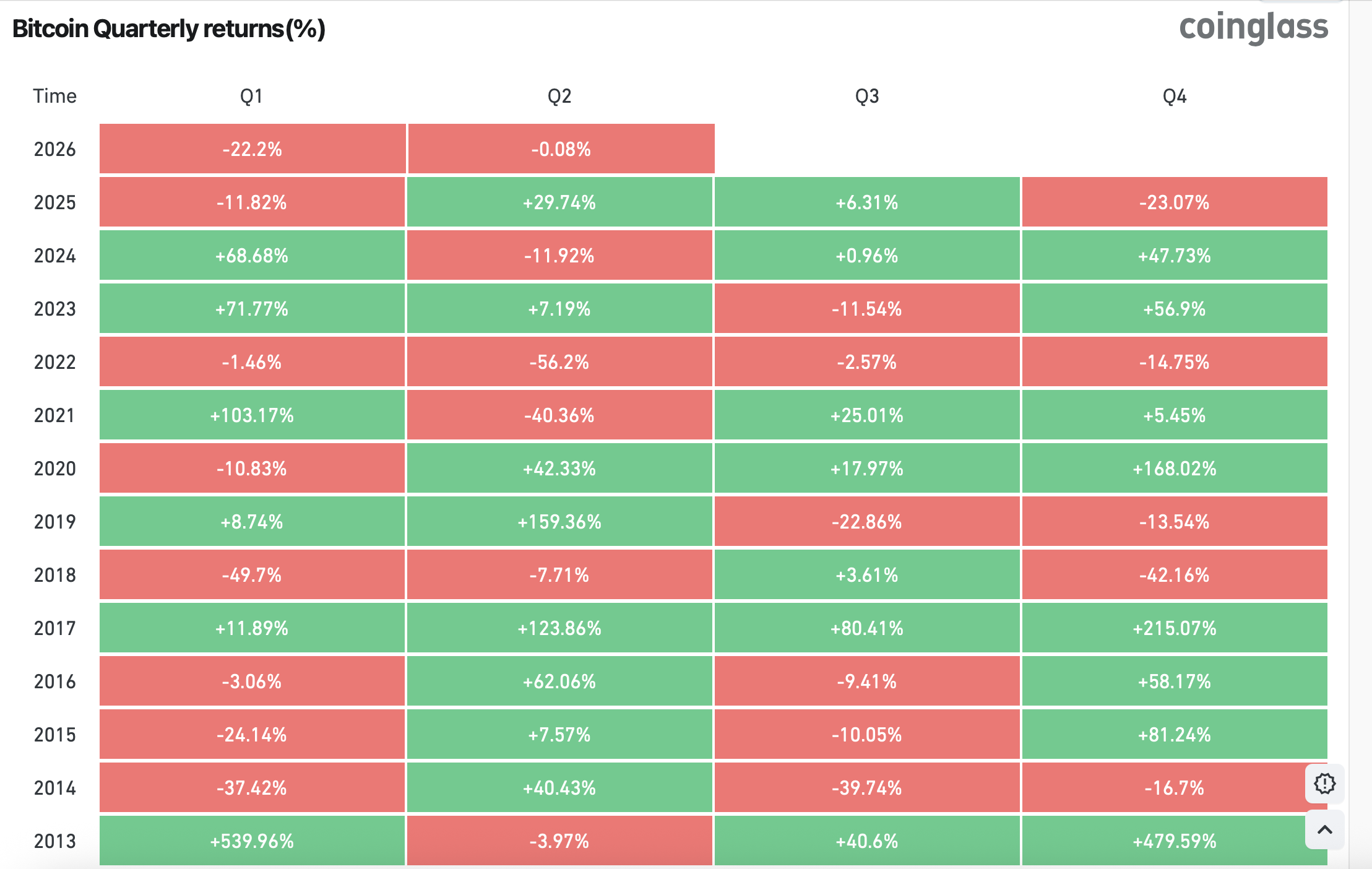Select the Q2 column header

pyautogui.click(x=559, y=96)
